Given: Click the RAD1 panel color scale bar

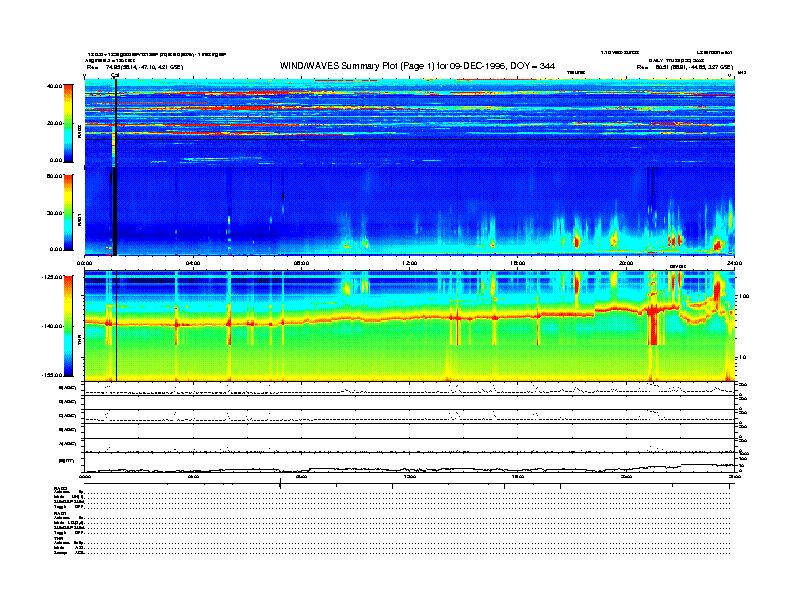Looking at the screenshot, I should pos(68,212).
